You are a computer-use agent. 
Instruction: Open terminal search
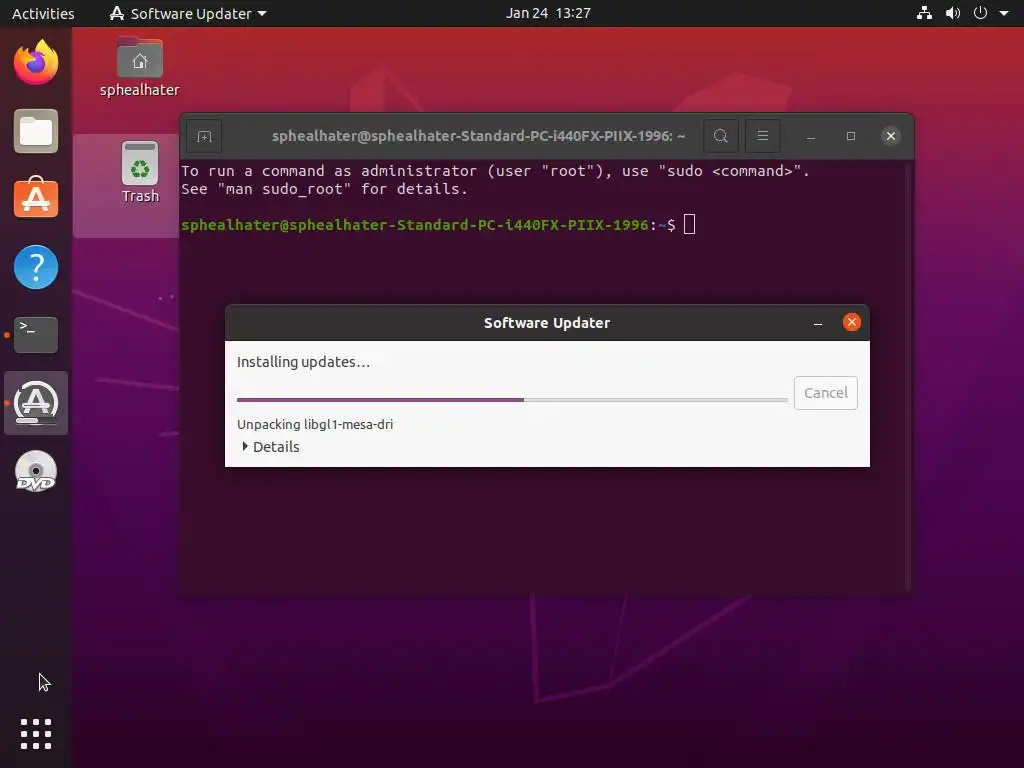[x=720, y=136]
